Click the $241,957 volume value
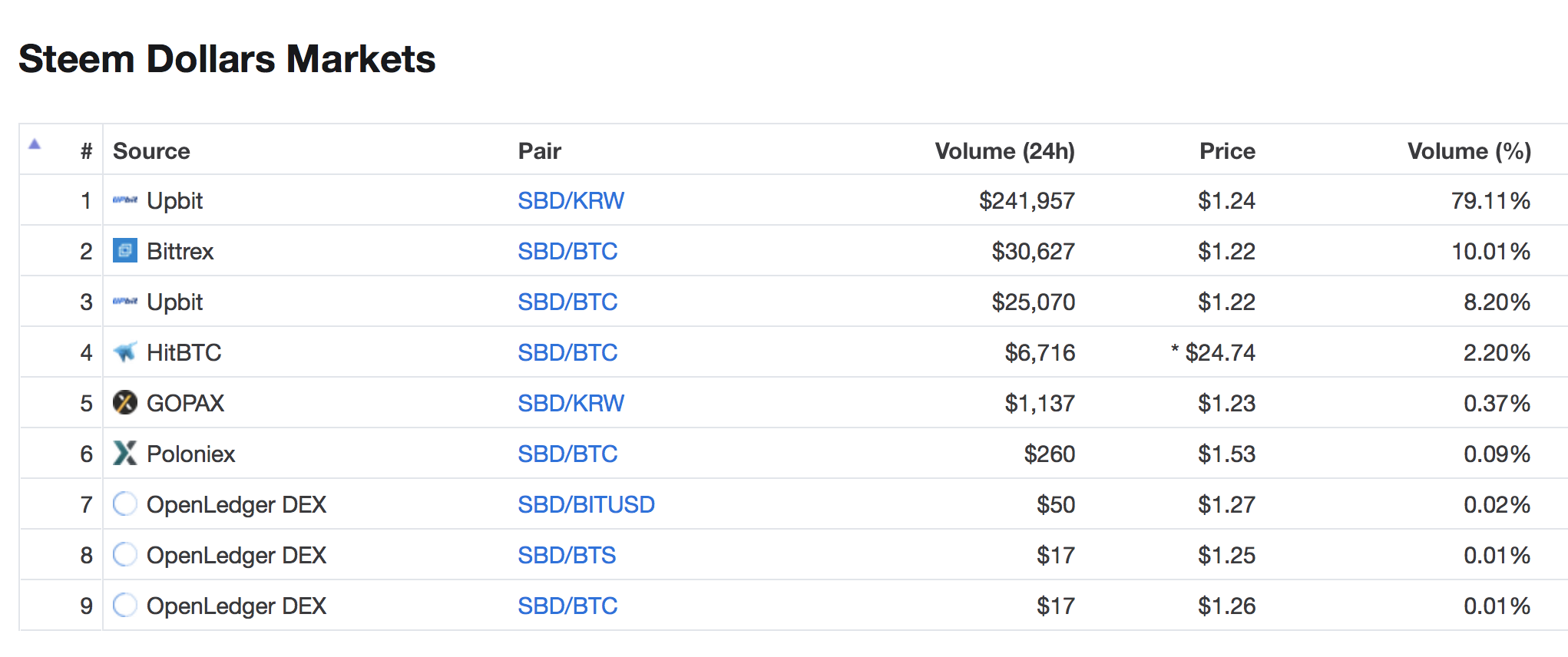The height and width of the screenshot is (657, 1568). pos(1027,200)
